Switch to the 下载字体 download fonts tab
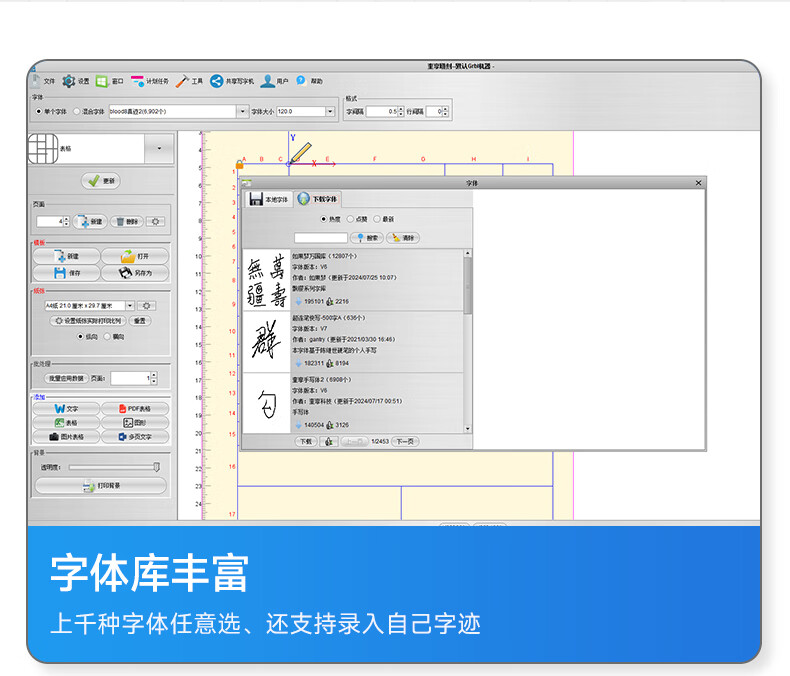Viewport: 790px width, 676px height. tap(318, 199)
